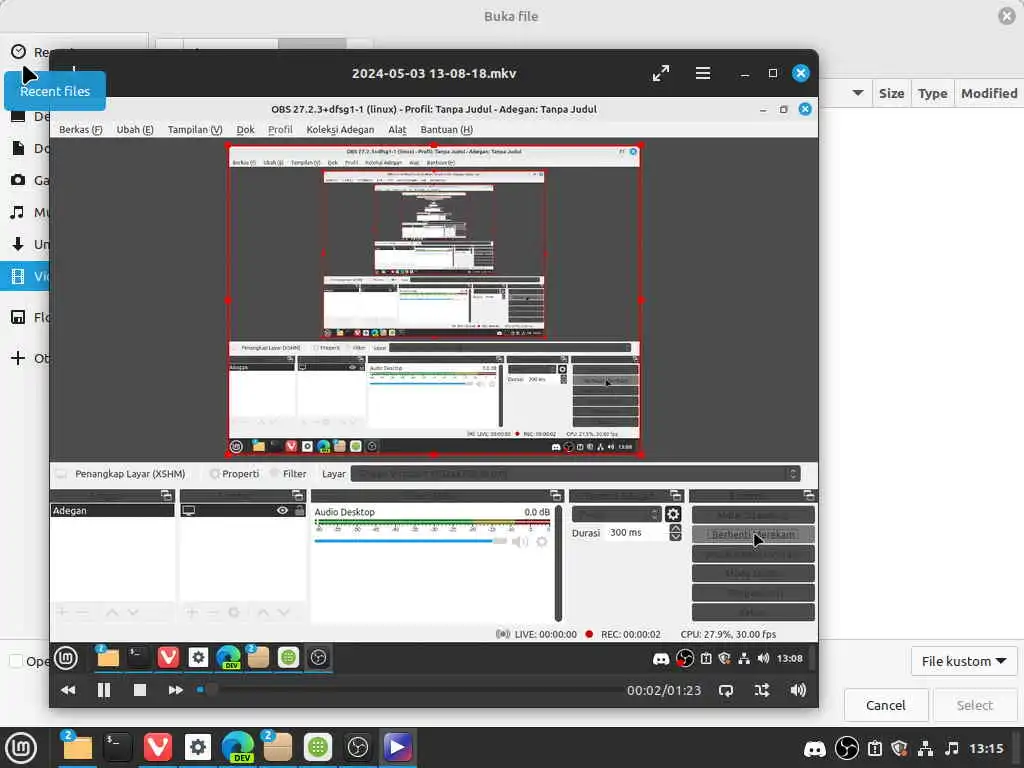Open the Files folder in the taskbar

click(x=77, y=748)
